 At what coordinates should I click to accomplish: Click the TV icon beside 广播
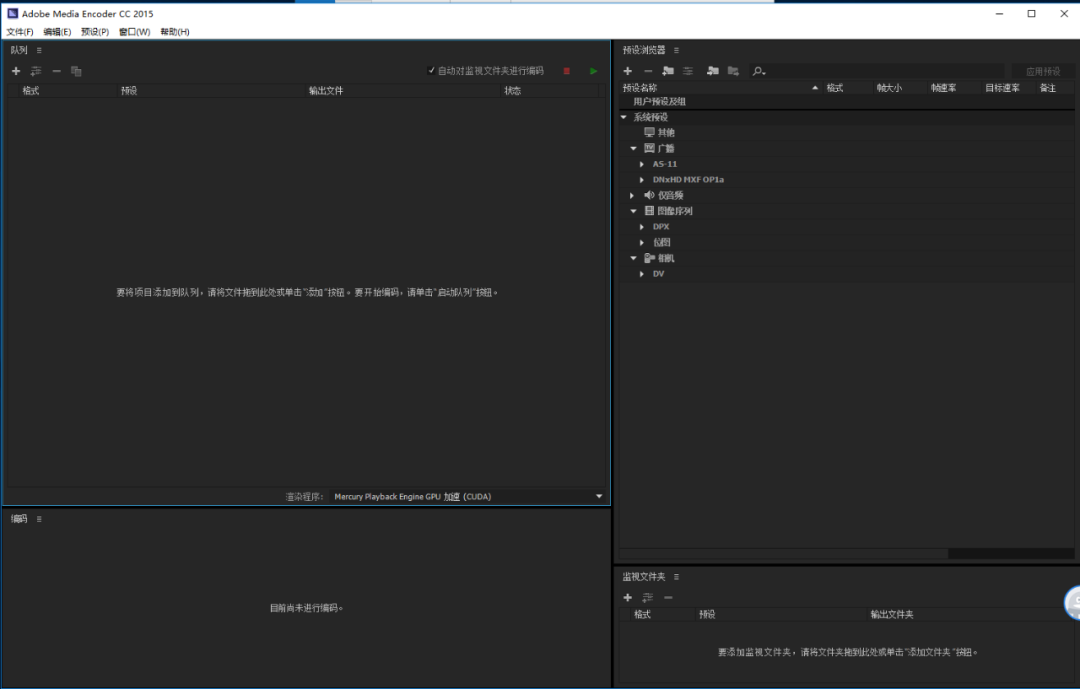coord(649,148)
